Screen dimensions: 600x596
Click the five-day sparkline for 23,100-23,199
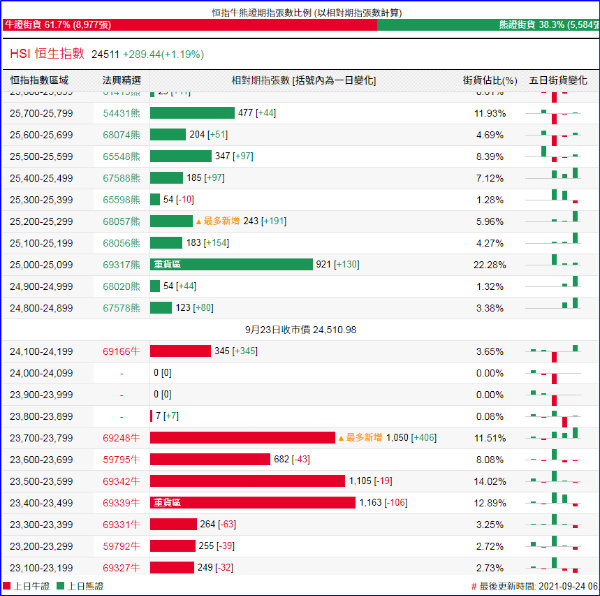click(x=553, y=566)
